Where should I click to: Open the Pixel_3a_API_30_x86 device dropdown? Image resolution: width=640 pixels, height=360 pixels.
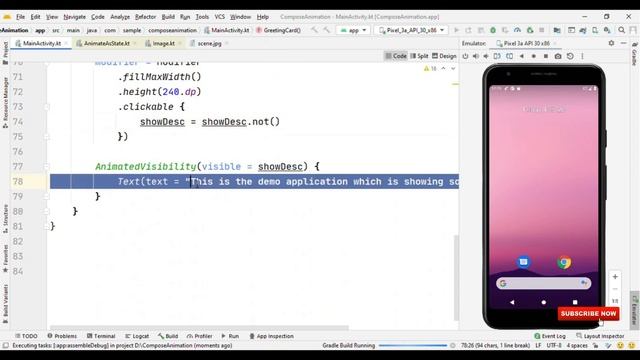[411, 30]
